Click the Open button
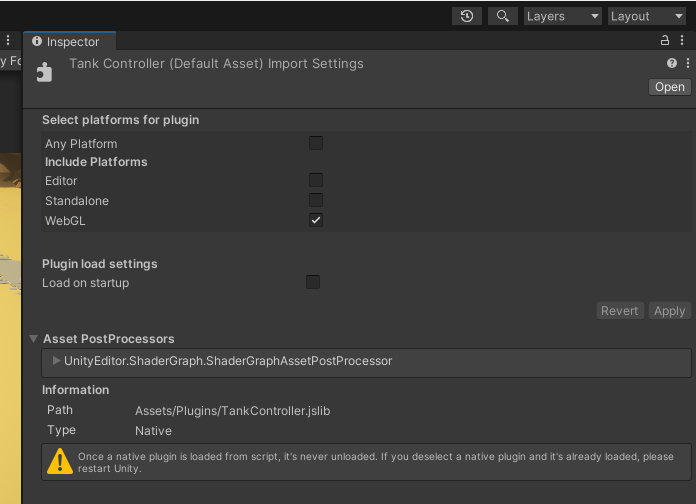 click(669, 87)
